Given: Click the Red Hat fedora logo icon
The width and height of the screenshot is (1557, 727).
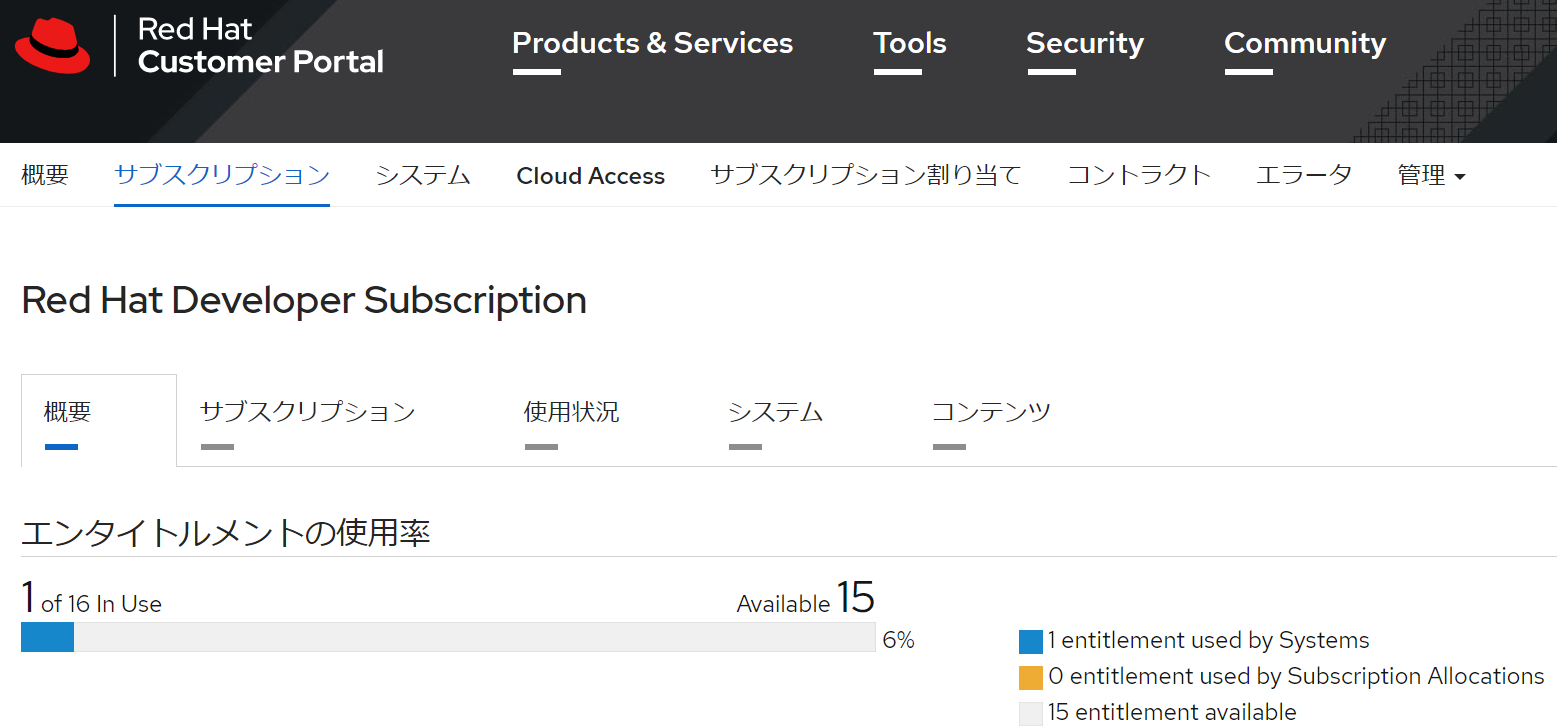Looking at the screenshot, I should click(53, 46).
